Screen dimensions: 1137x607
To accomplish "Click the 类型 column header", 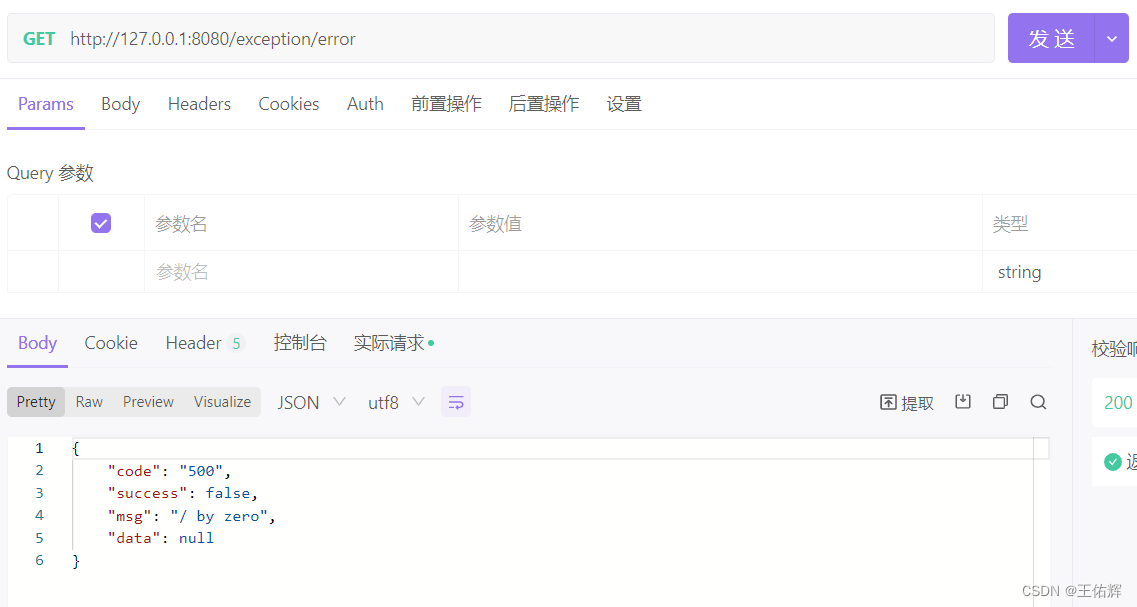I will (x=1010, y=224).
